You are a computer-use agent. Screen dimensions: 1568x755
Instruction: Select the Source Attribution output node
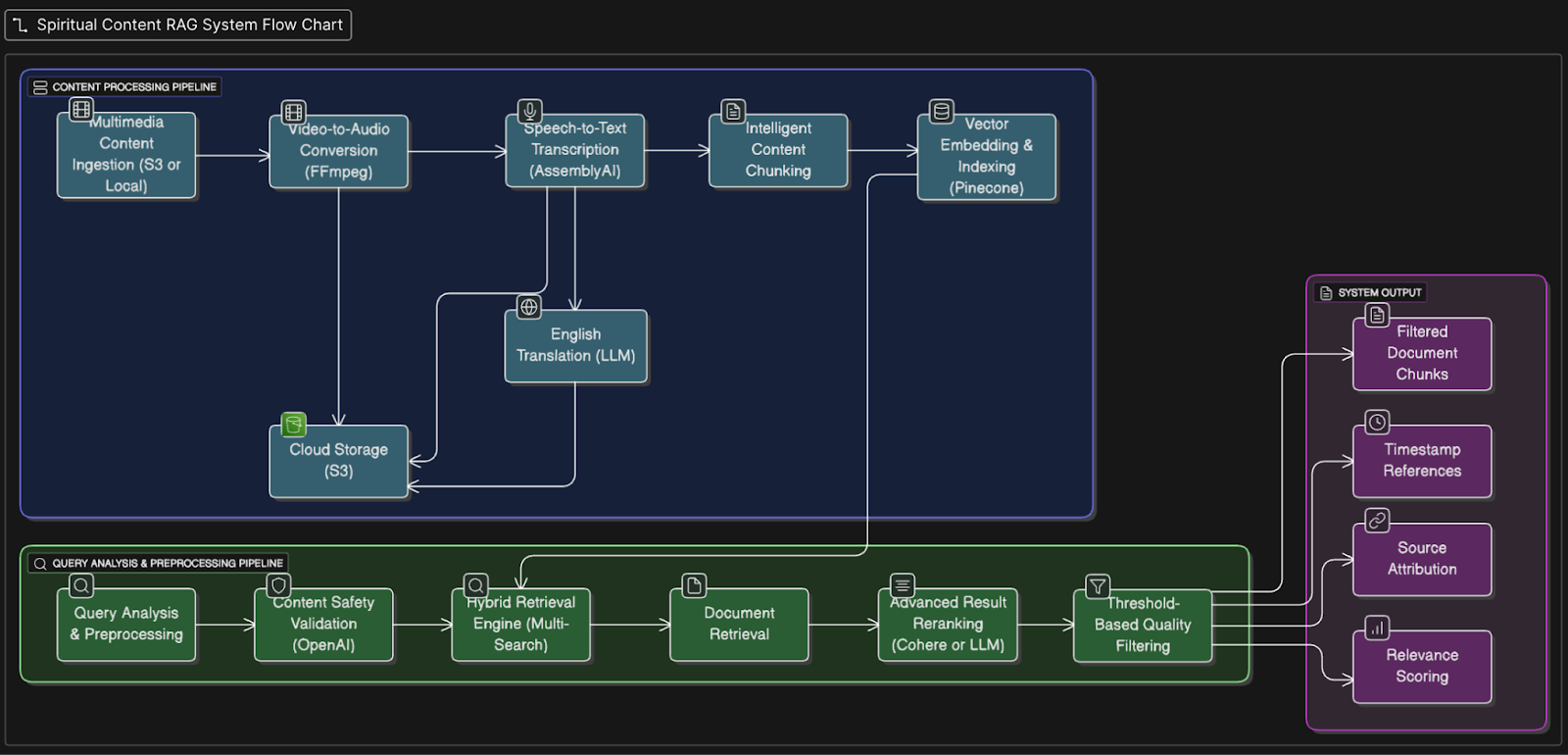[1422, 559]
